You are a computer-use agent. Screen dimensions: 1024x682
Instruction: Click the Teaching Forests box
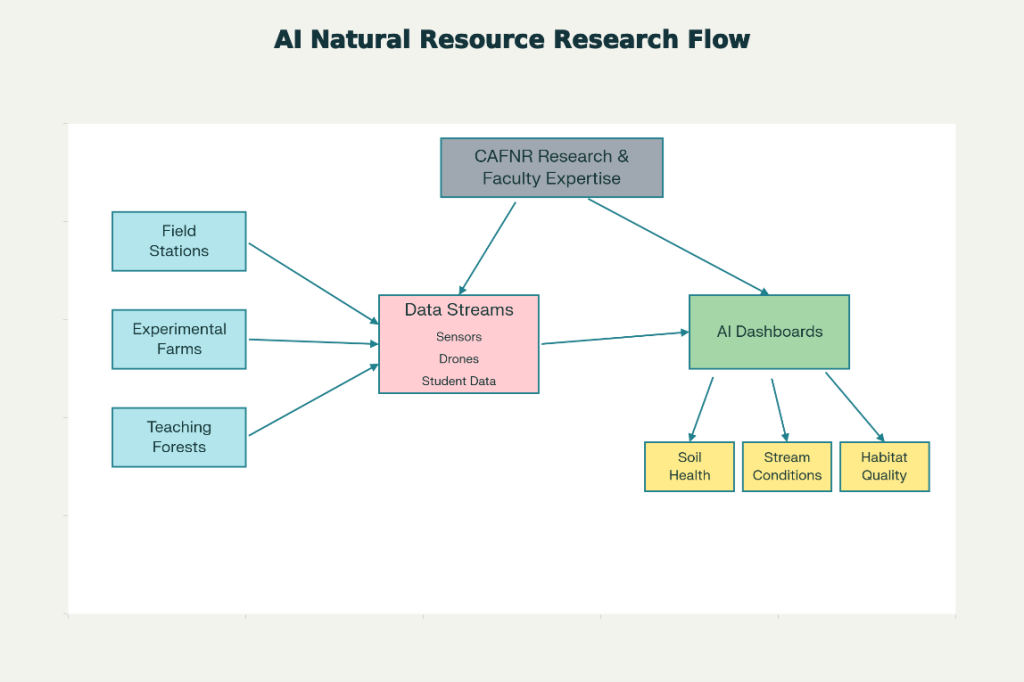(x=179, y=437)
